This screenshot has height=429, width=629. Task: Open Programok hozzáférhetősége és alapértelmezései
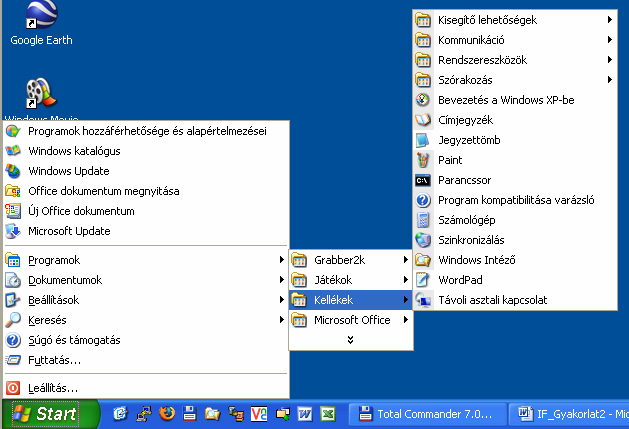[x=146, y=131]
